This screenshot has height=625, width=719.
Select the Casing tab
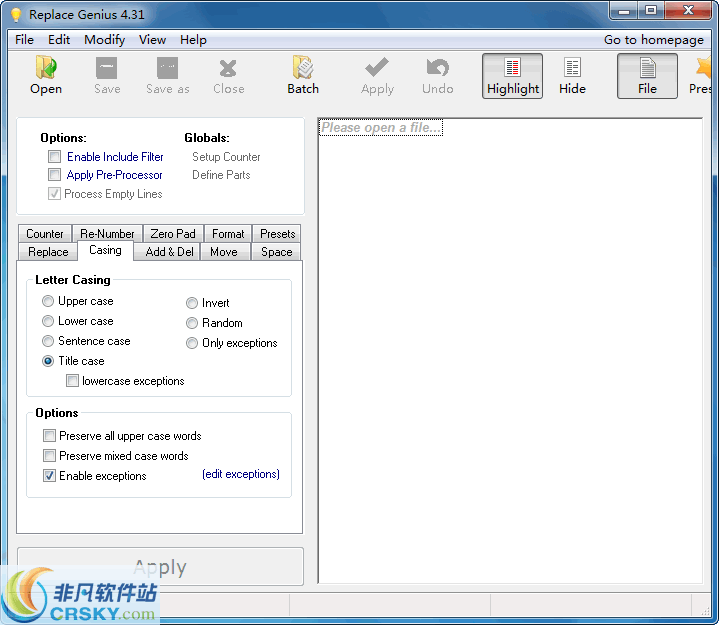pyautogui.click(x=105, y=250)
